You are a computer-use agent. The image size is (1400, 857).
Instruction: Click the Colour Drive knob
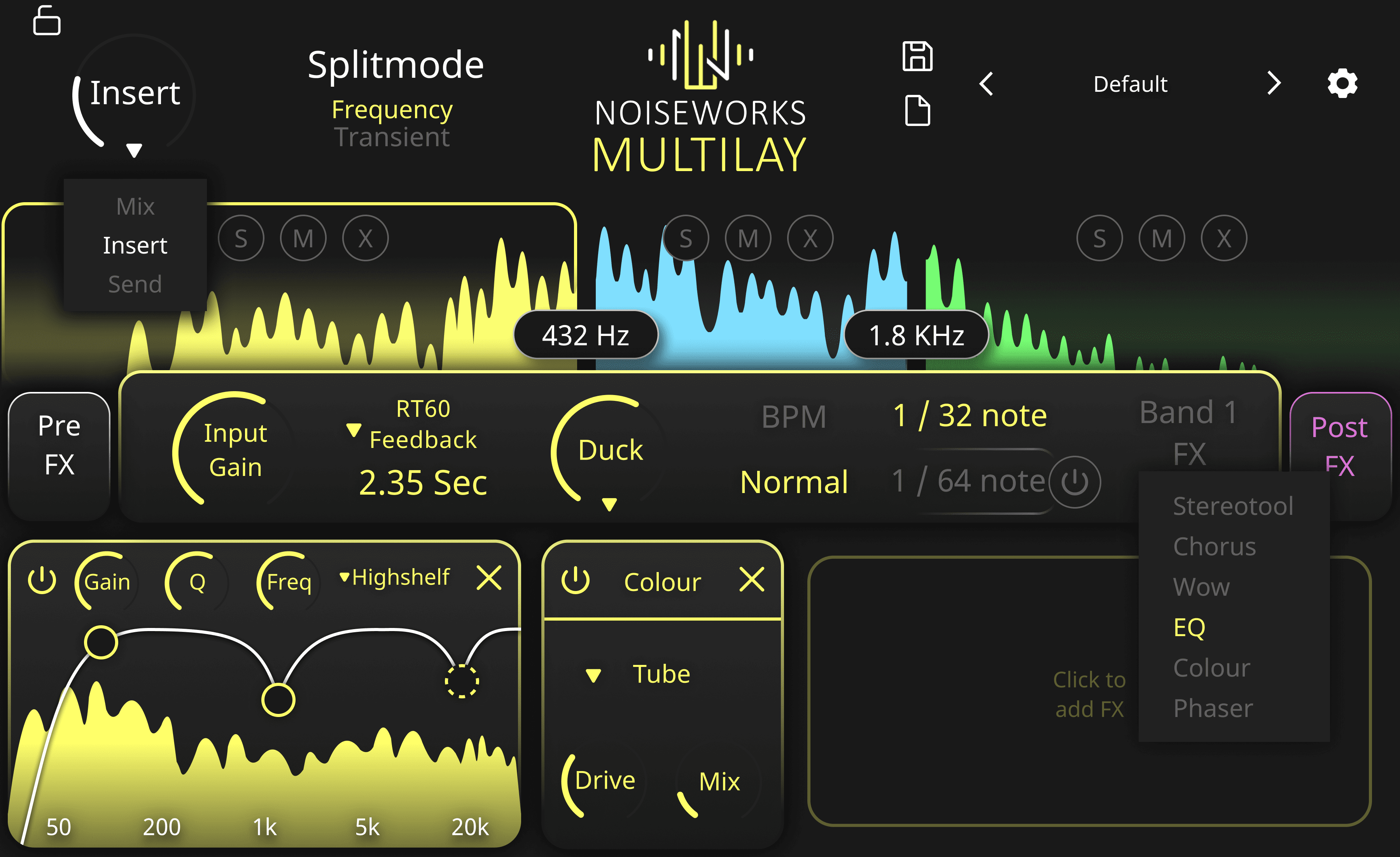pyautogui.click(x=605, y=781)
